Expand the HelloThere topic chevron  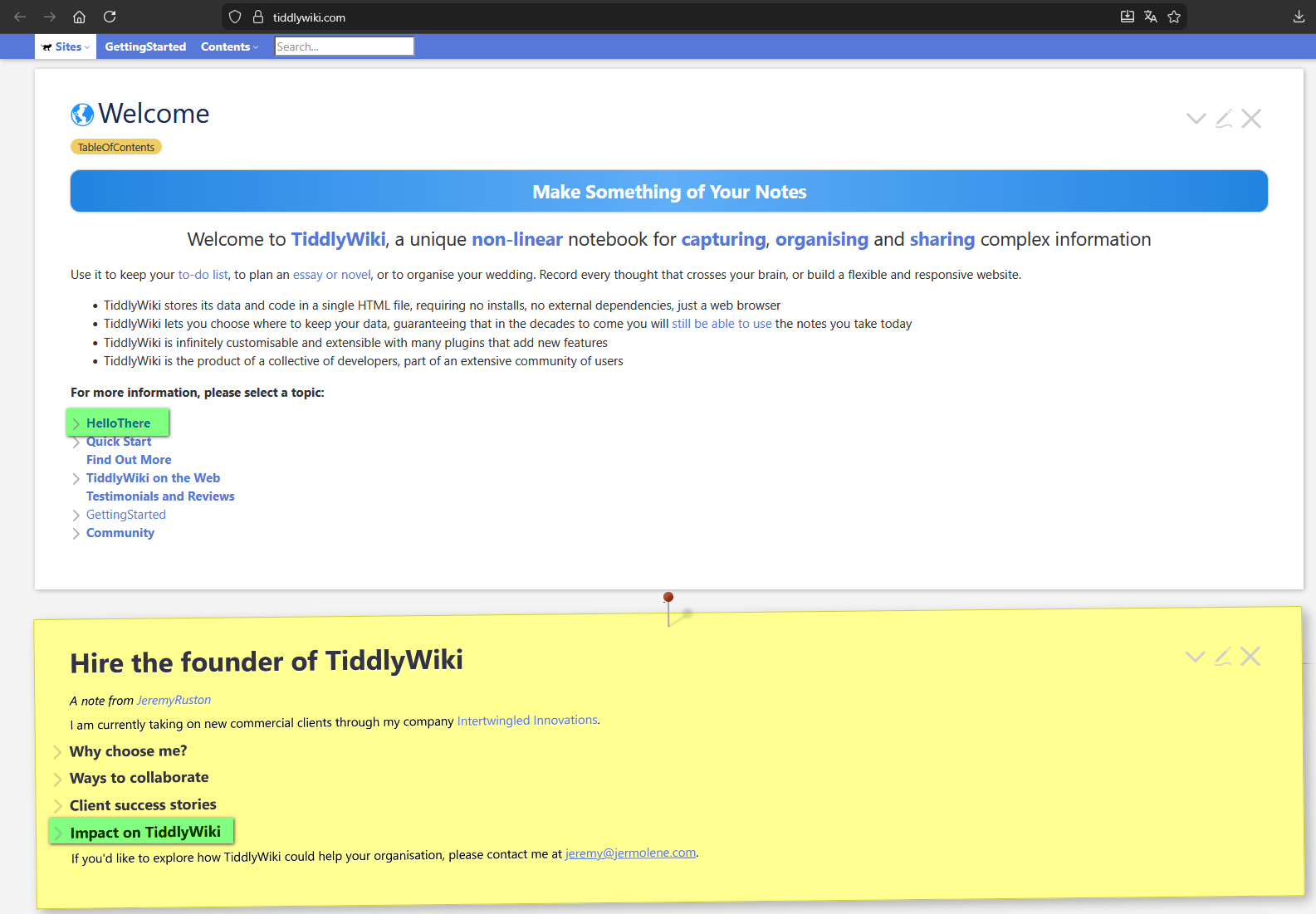tap(76, 423)
